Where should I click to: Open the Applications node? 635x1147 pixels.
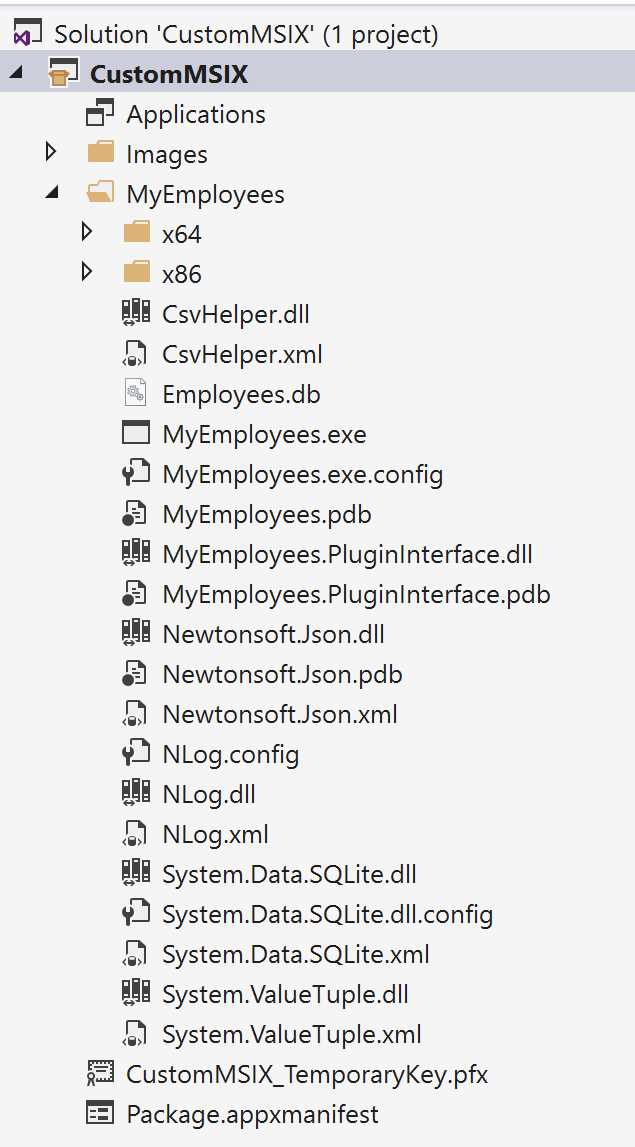(195, 113)
